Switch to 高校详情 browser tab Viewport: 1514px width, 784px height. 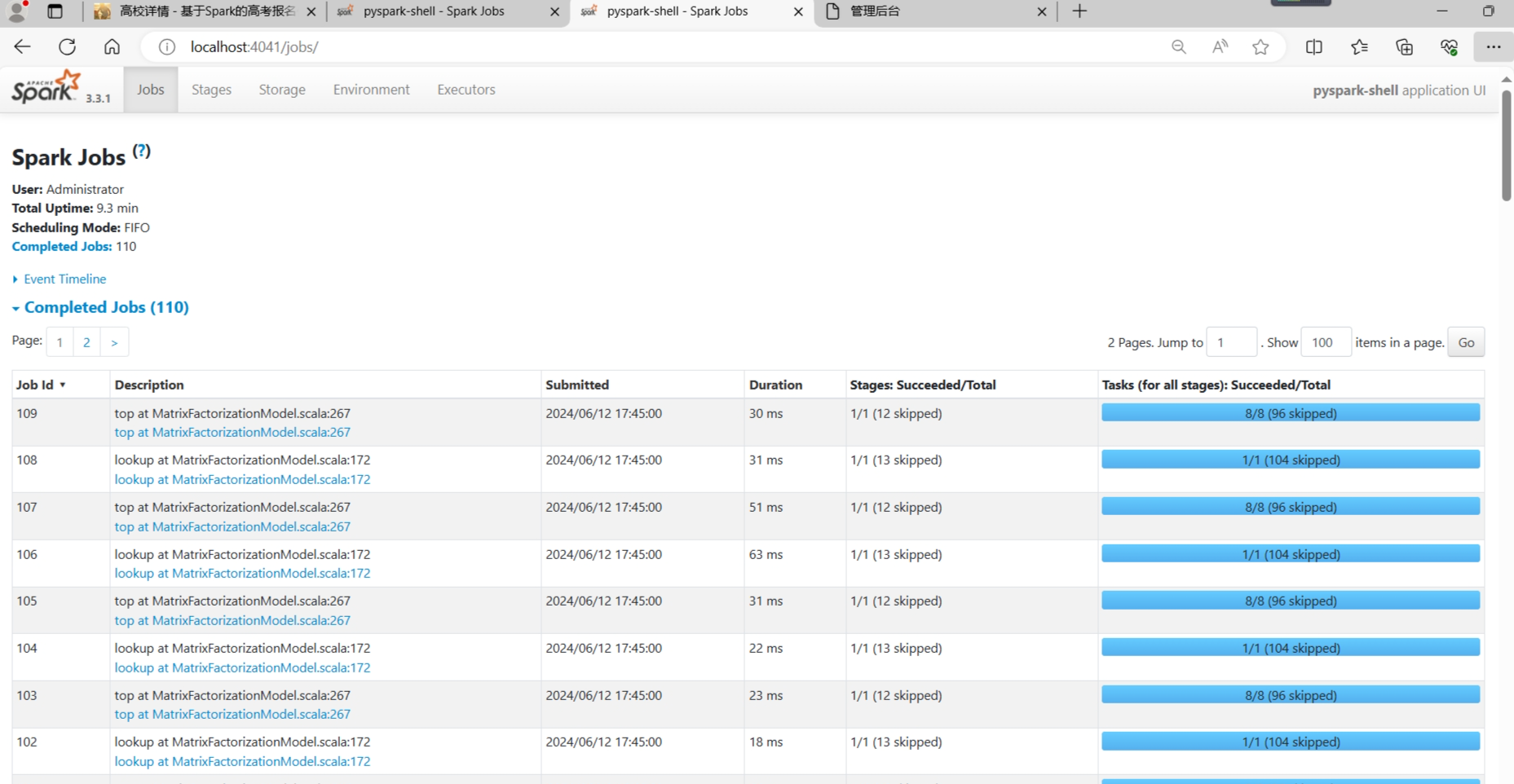coord(204,11)
